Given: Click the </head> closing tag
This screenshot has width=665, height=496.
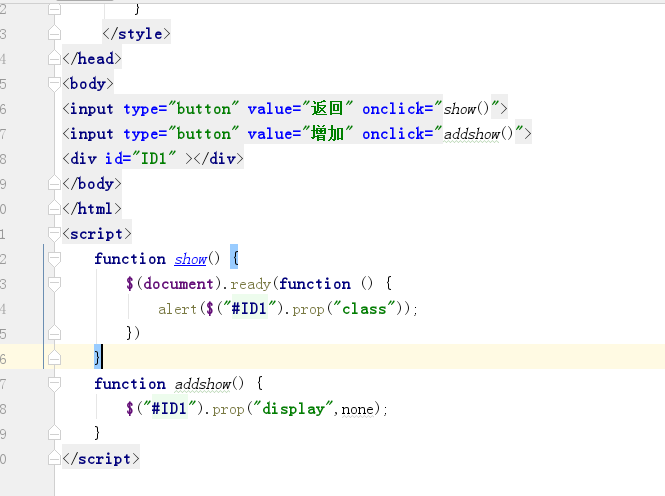Looking at the screenshot, I should [x=92, y=59].
